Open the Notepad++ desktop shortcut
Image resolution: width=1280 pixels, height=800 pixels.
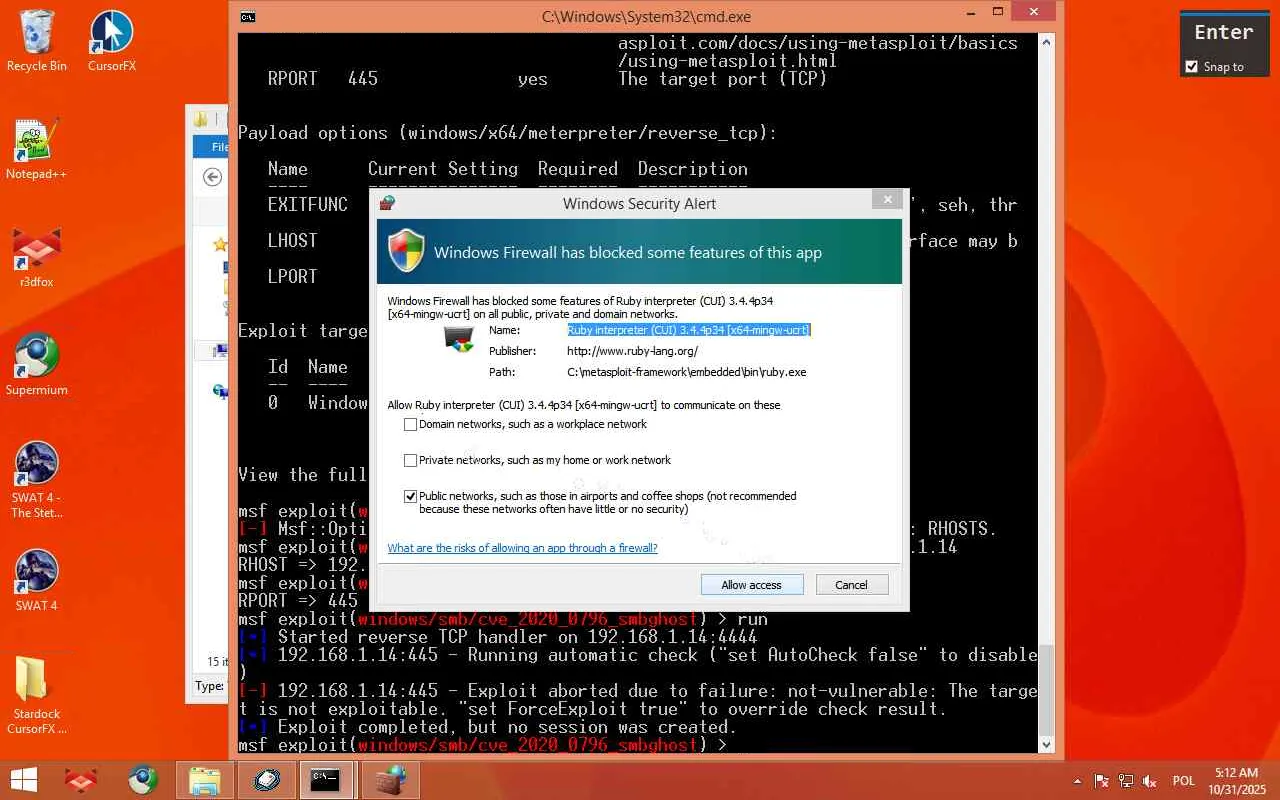(37, 148)
